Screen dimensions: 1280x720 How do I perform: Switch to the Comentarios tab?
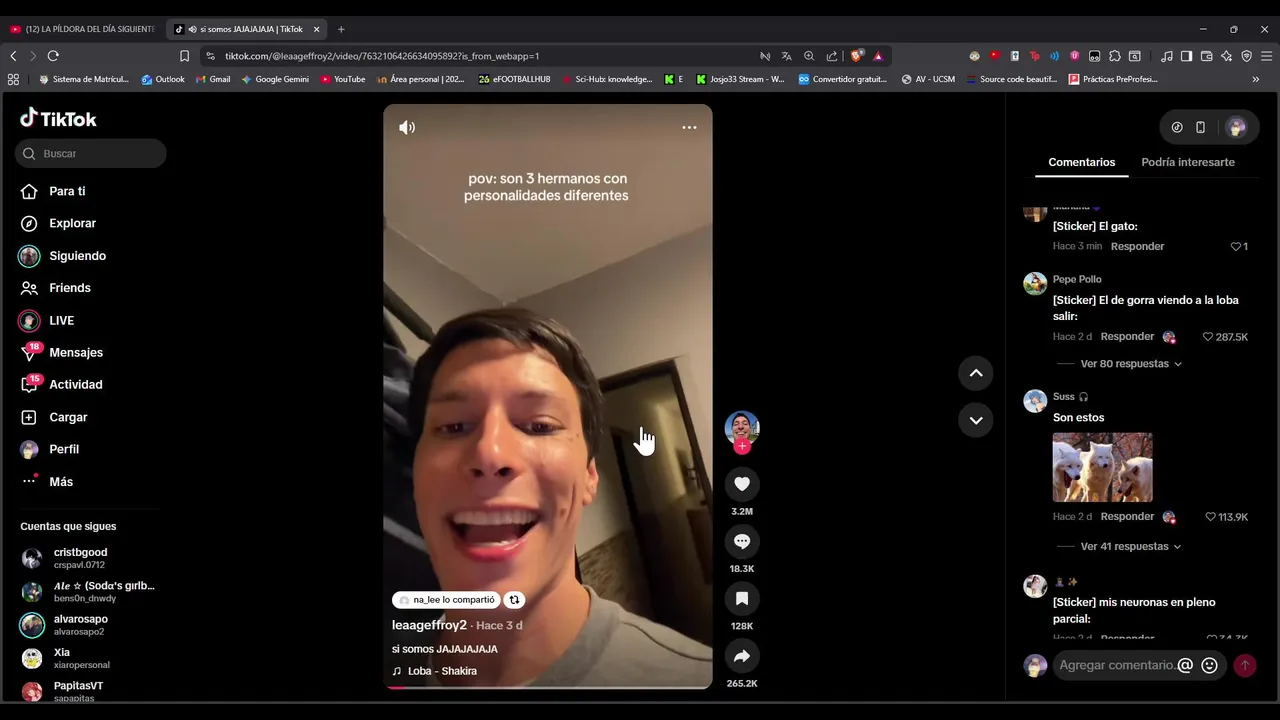(1081, 162)
